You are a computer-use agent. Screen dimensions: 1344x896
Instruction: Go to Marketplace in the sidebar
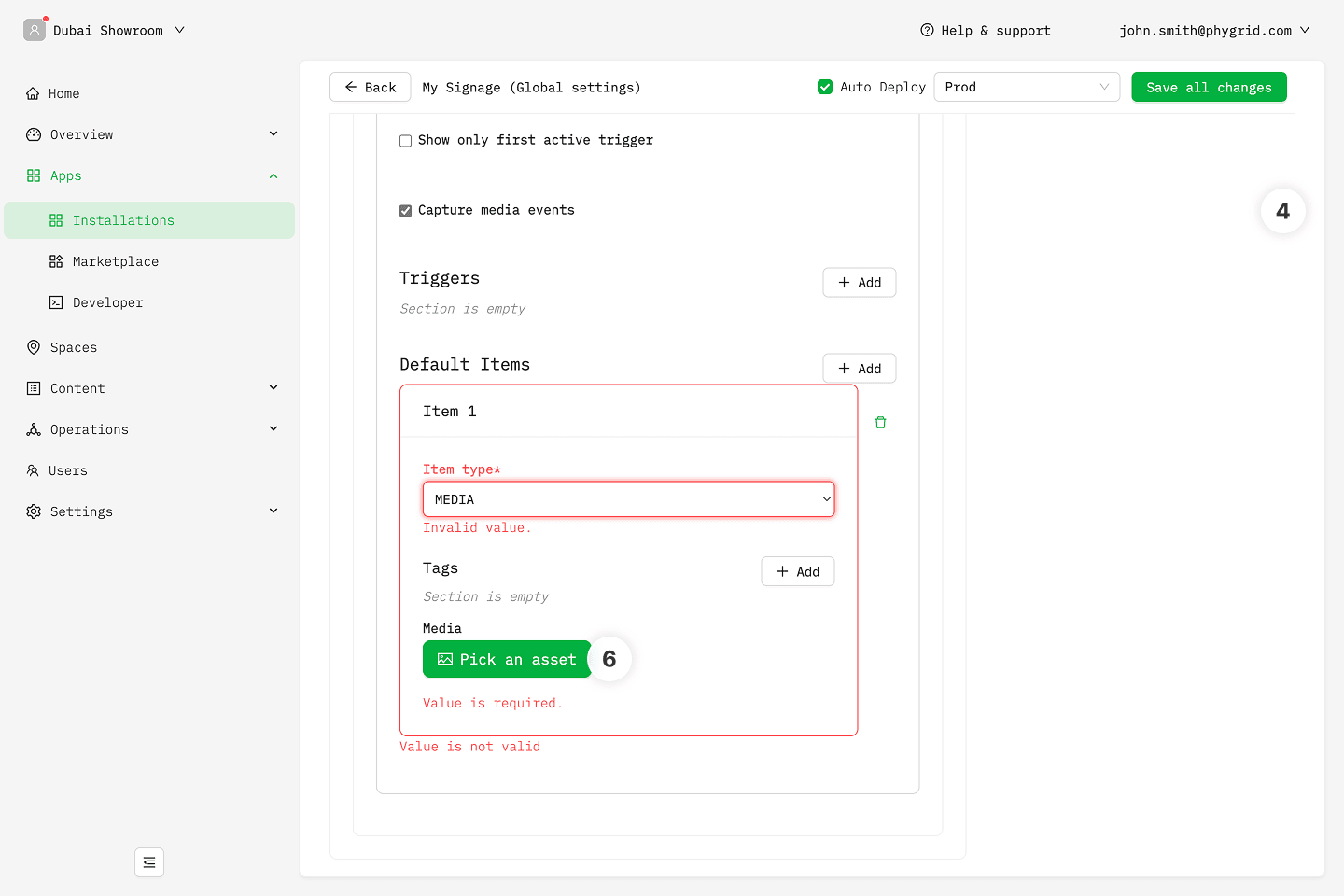tap(115, 261)
